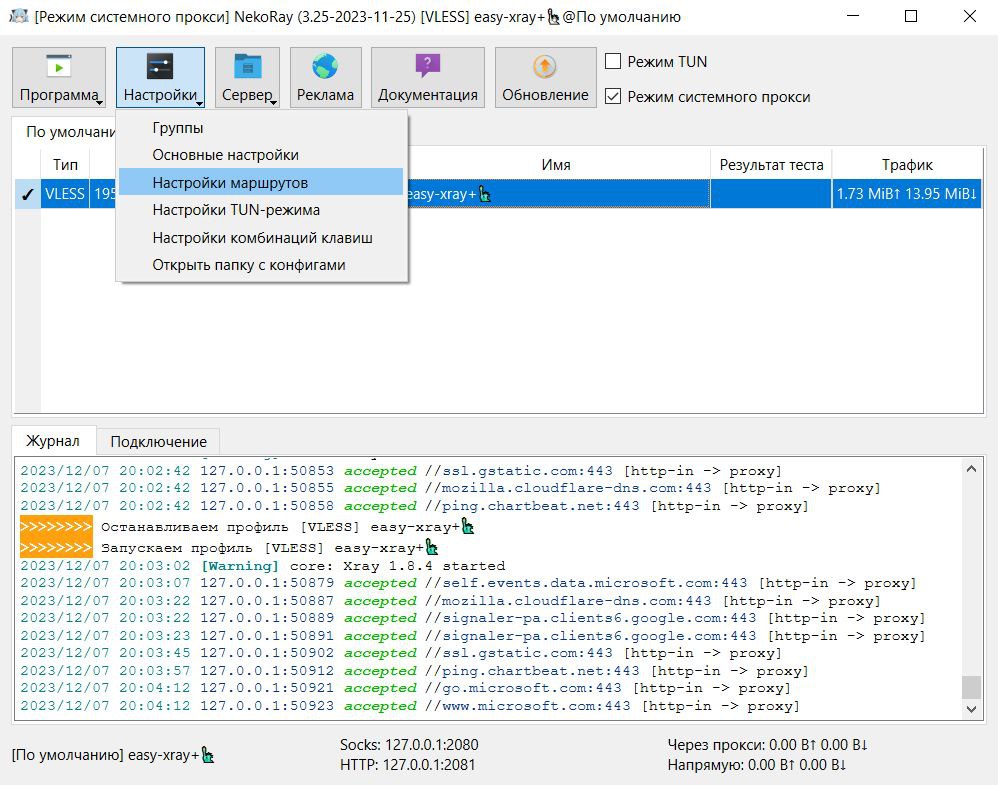Click checkmark icon of active VLESS profile
The width and height of the screenshot is (998, 785).
point(27,194)
